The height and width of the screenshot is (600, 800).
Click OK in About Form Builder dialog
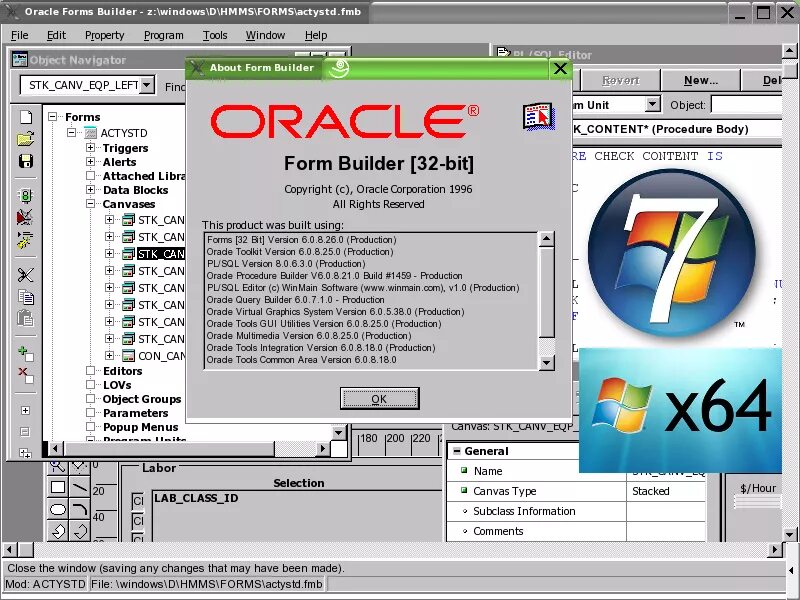coord(380,398)
